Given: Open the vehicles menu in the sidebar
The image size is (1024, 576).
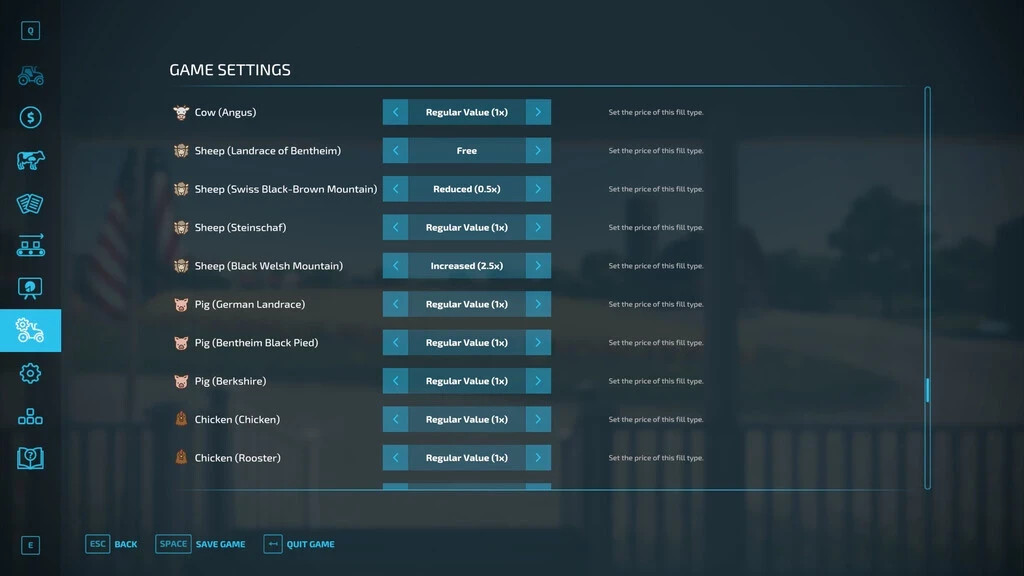Looking at the screenshot, I should point(30,76).
